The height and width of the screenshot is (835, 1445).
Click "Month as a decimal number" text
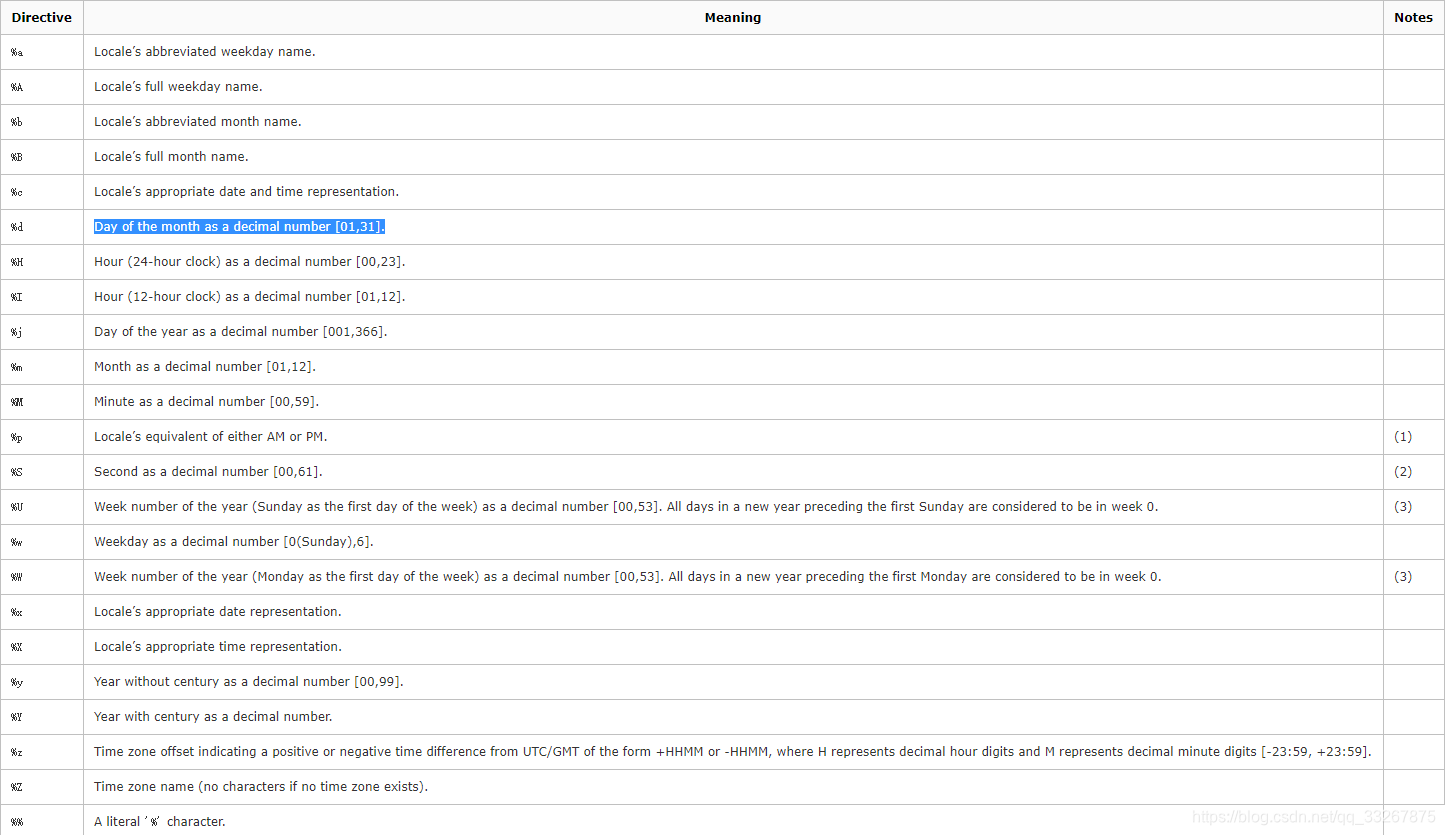click(205, 367)
